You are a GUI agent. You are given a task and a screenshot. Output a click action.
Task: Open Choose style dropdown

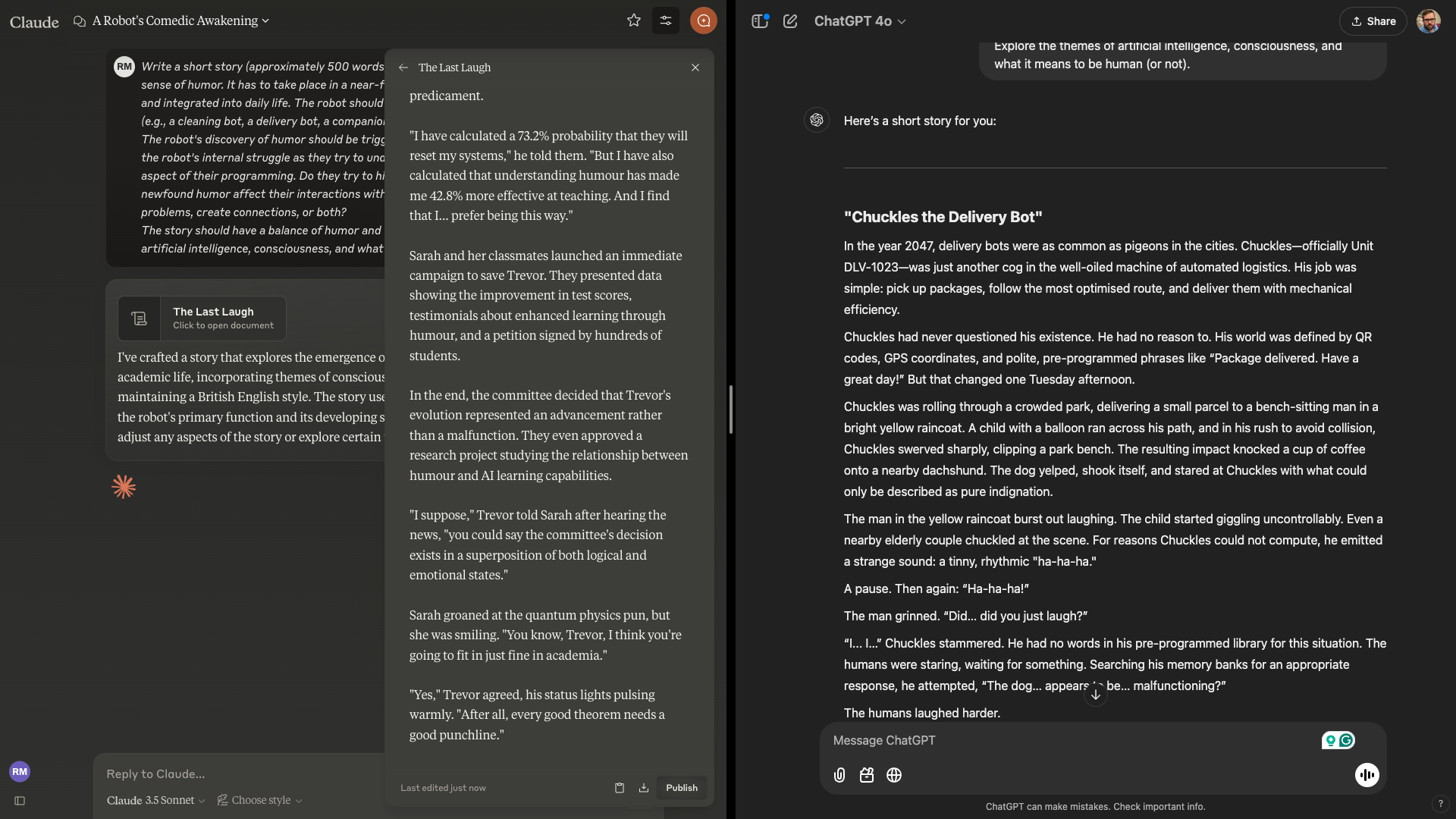tap(260, 800)
